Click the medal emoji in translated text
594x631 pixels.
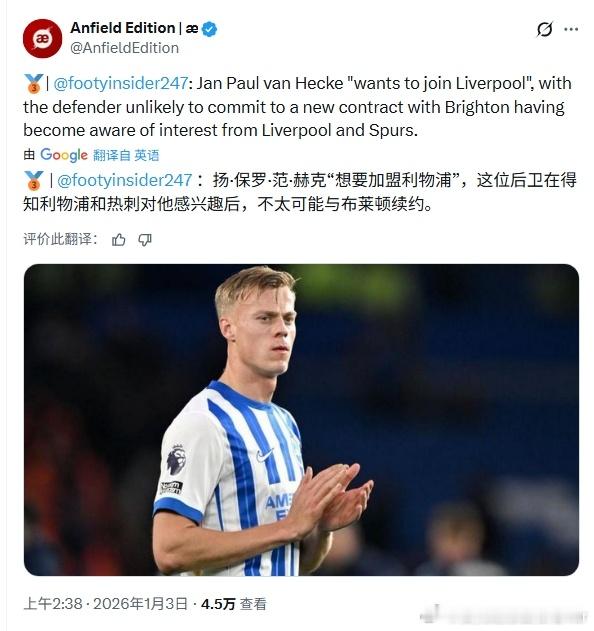34,180
